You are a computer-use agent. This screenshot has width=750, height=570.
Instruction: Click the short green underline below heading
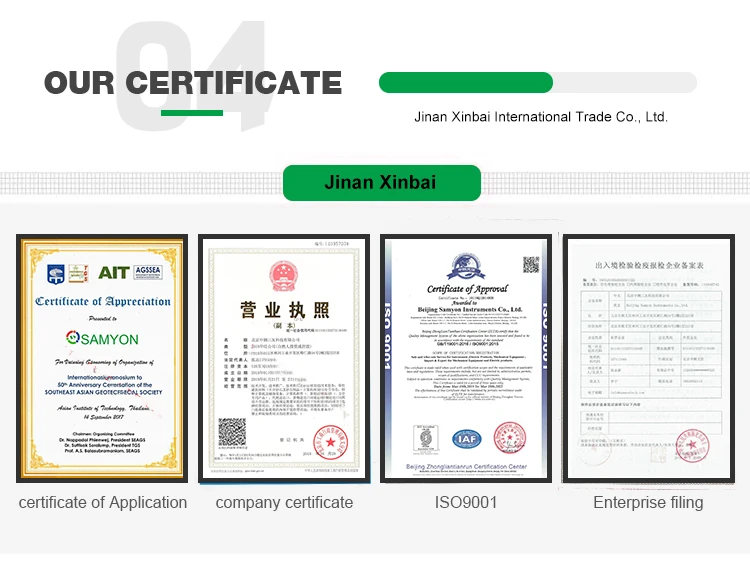(x=192, y=113)
